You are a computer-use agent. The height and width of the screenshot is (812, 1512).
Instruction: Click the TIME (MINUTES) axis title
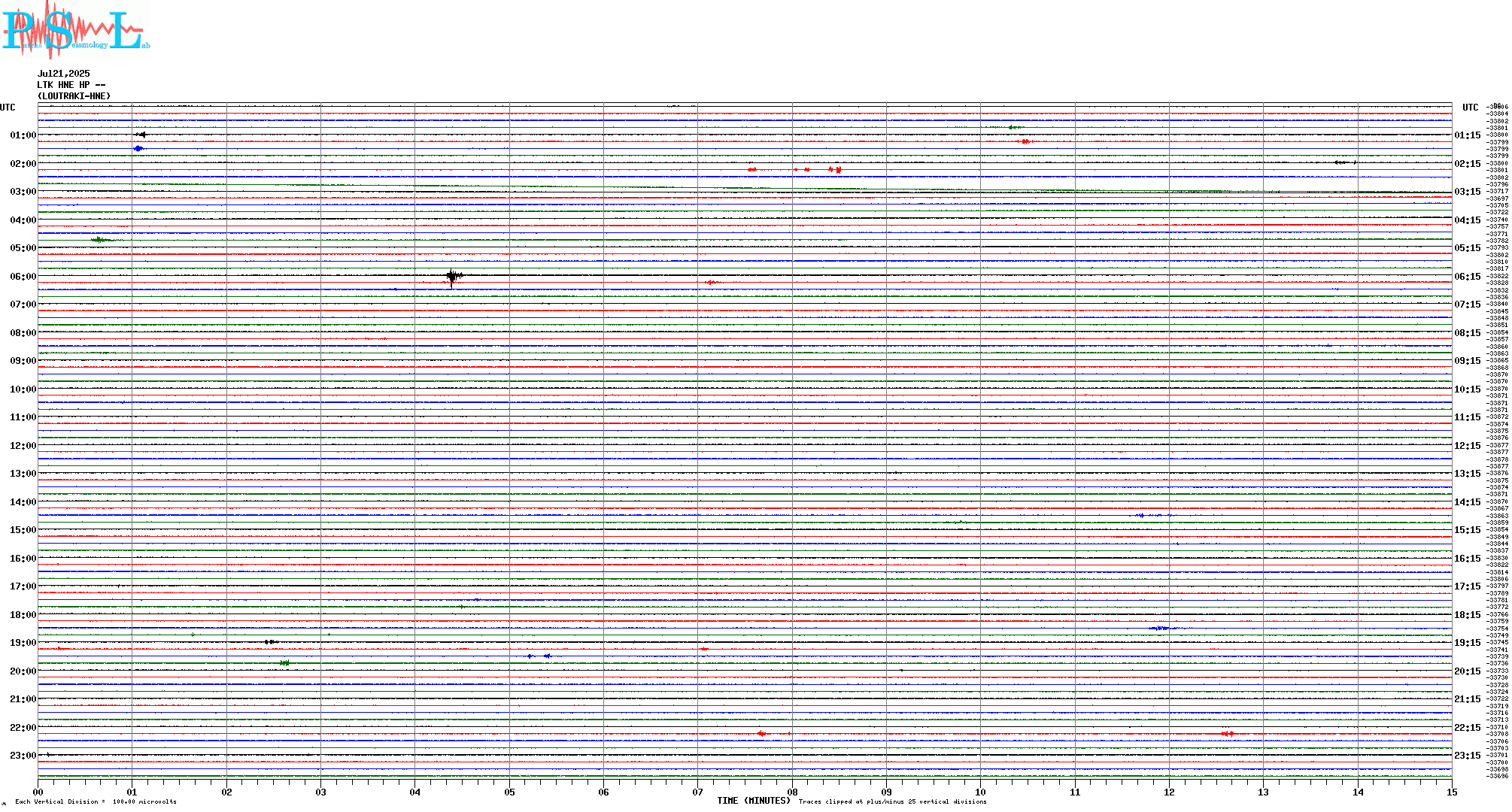(754, 801)
